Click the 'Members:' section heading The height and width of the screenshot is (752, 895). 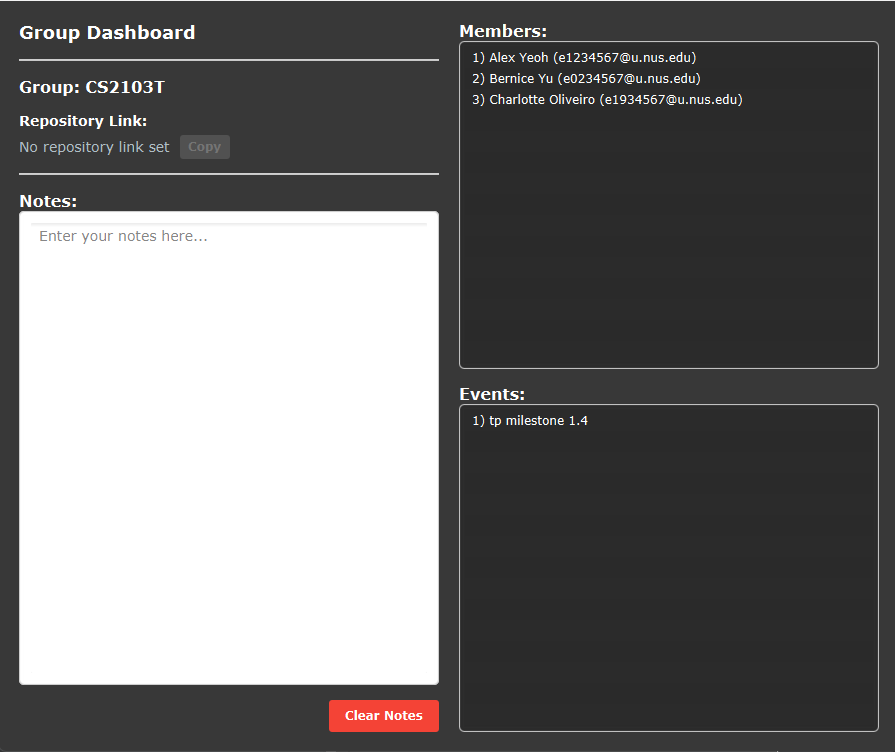coord(503,32)
